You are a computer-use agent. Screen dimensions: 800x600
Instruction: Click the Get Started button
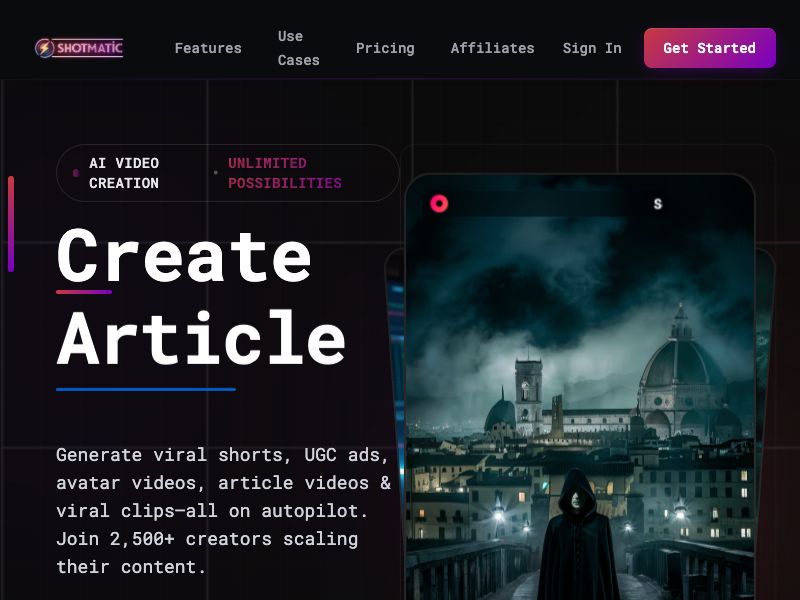coord(710,48)
